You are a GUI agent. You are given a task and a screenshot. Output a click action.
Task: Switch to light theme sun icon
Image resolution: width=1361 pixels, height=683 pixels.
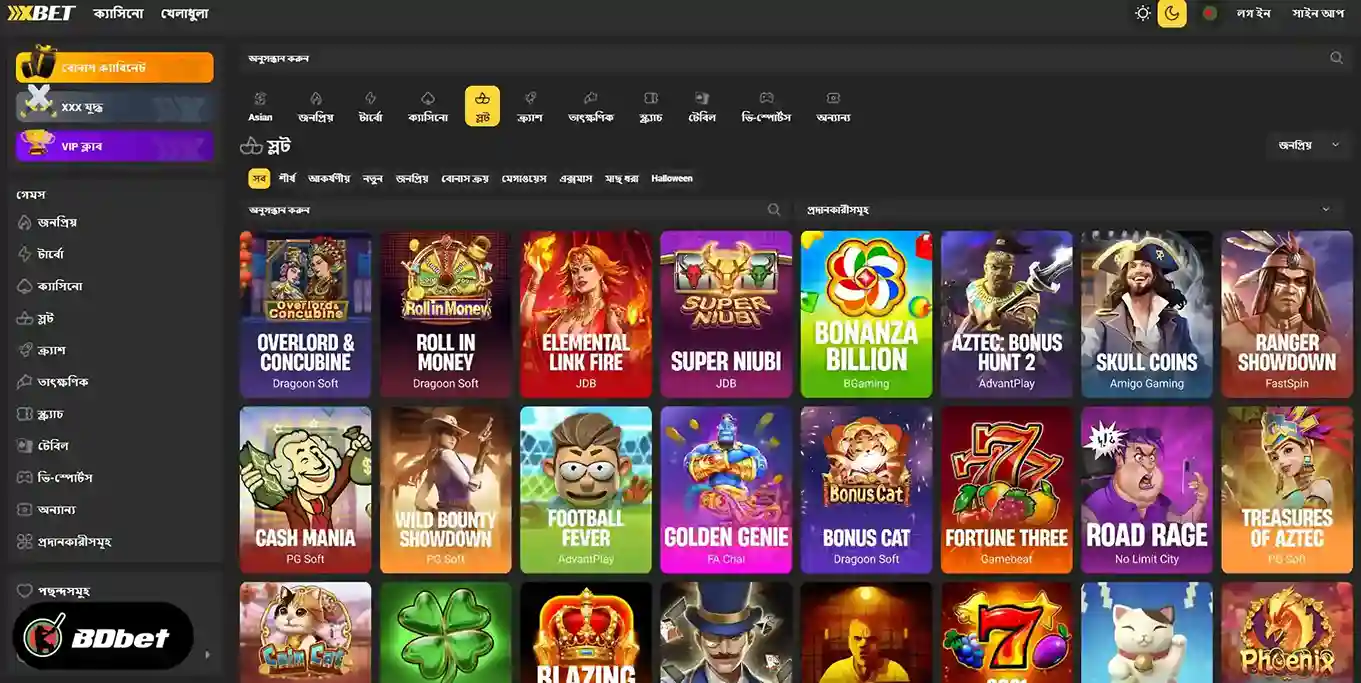[1143, 14]
